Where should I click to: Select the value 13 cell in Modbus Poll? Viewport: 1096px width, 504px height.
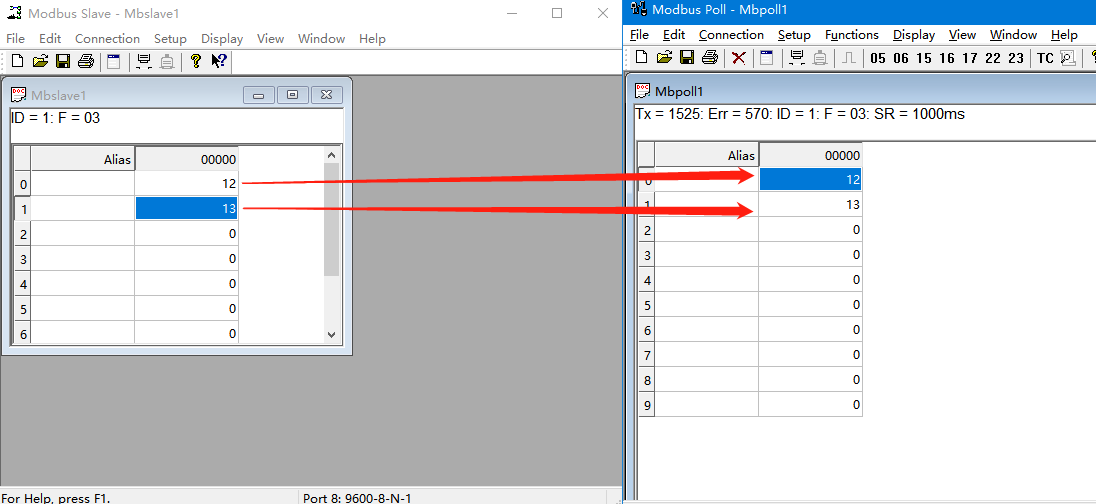(810, 205)
